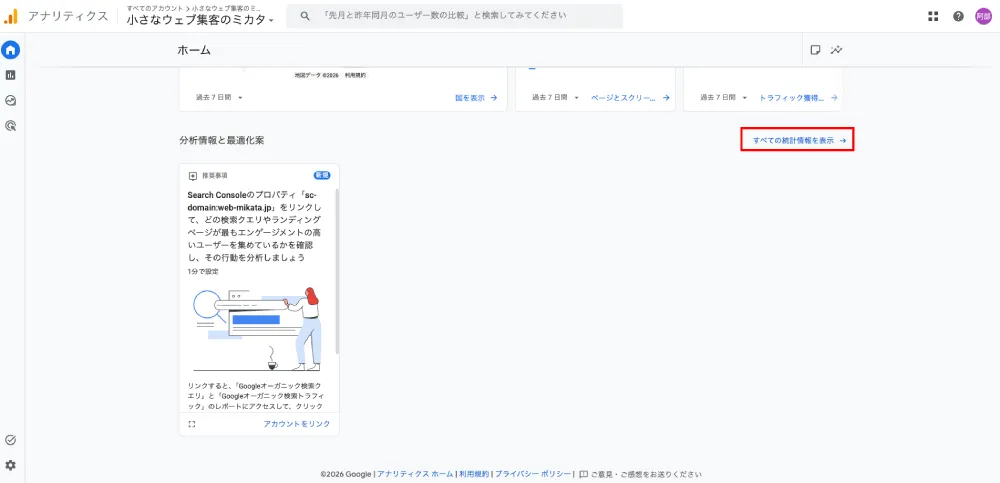Viewport: 1000px width, 483px height.
Task: Click the 1分で設定 text
Action: coord(203,271)
